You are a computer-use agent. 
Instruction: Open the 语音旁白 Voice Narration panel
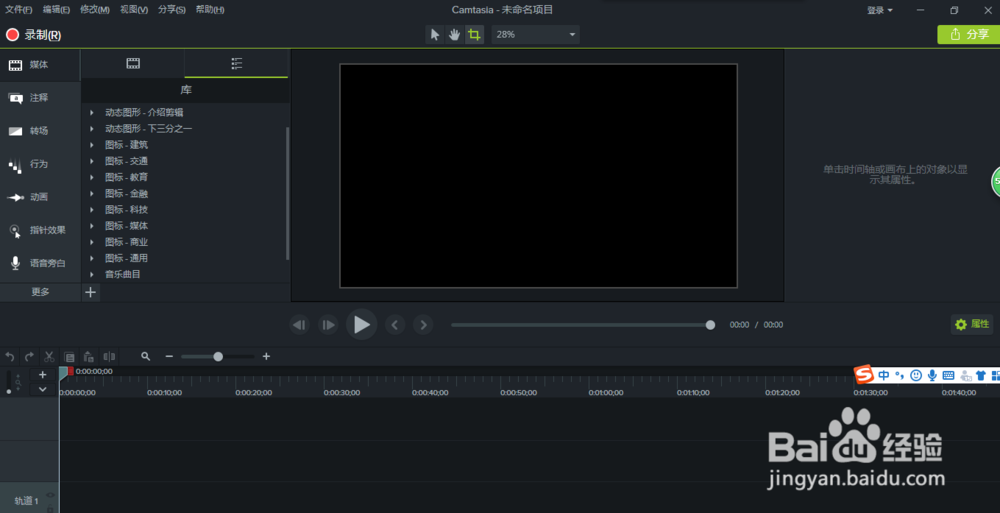pos(40,263)
